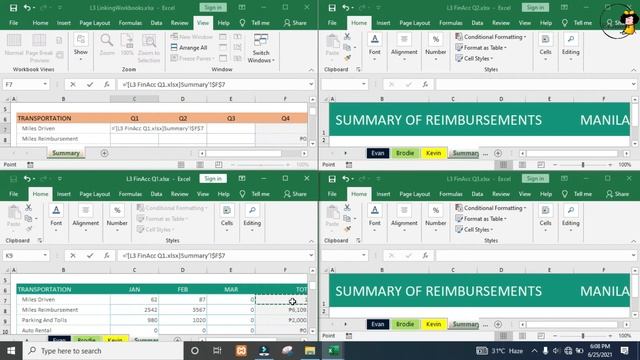Click Save icon in L3 LinkingWorkbooks window
Screen dimensions: 640x360
[13, 8]
